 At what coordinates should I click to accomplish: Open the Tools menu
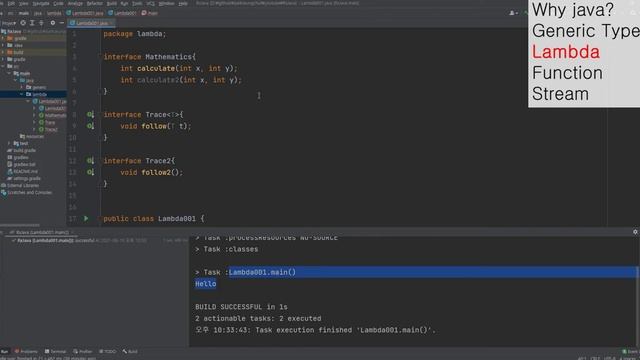click(137, 3)
